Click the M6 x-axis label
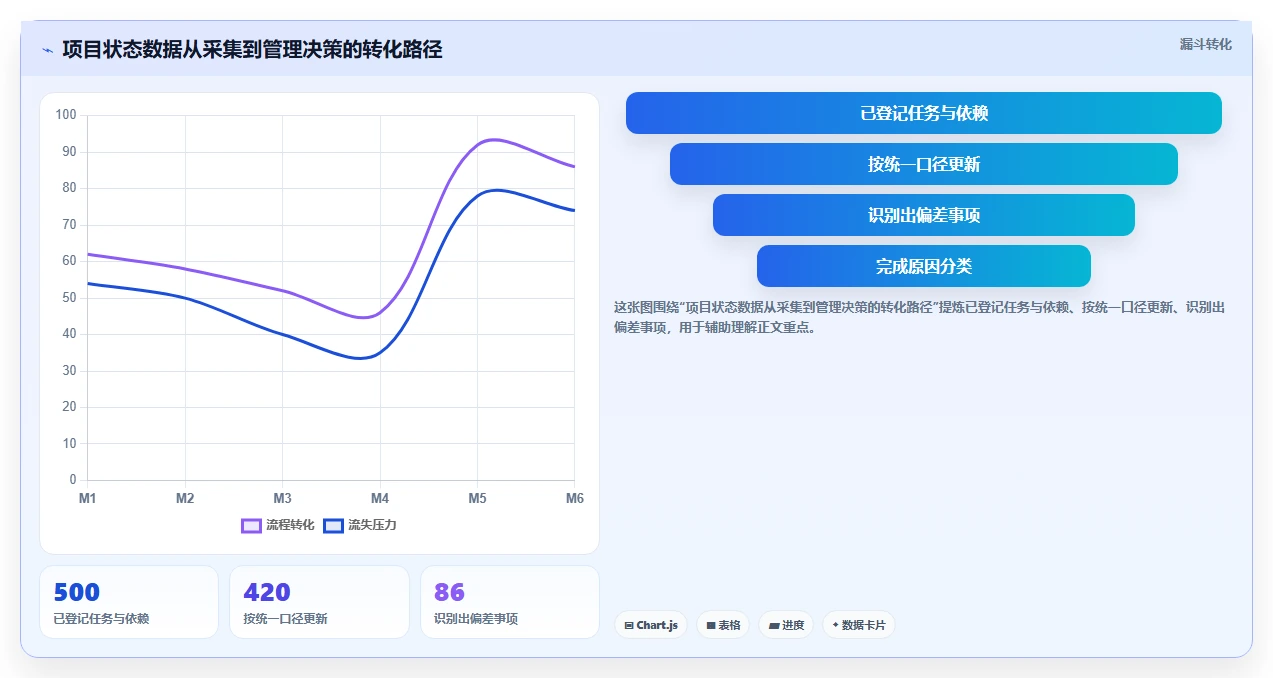Viewport: 1273px width, 678px height. [574, 497]
